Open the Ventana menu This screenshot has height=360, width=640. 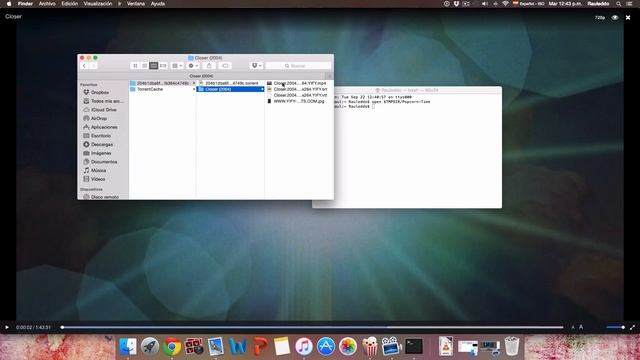click(x=136, y=4)
